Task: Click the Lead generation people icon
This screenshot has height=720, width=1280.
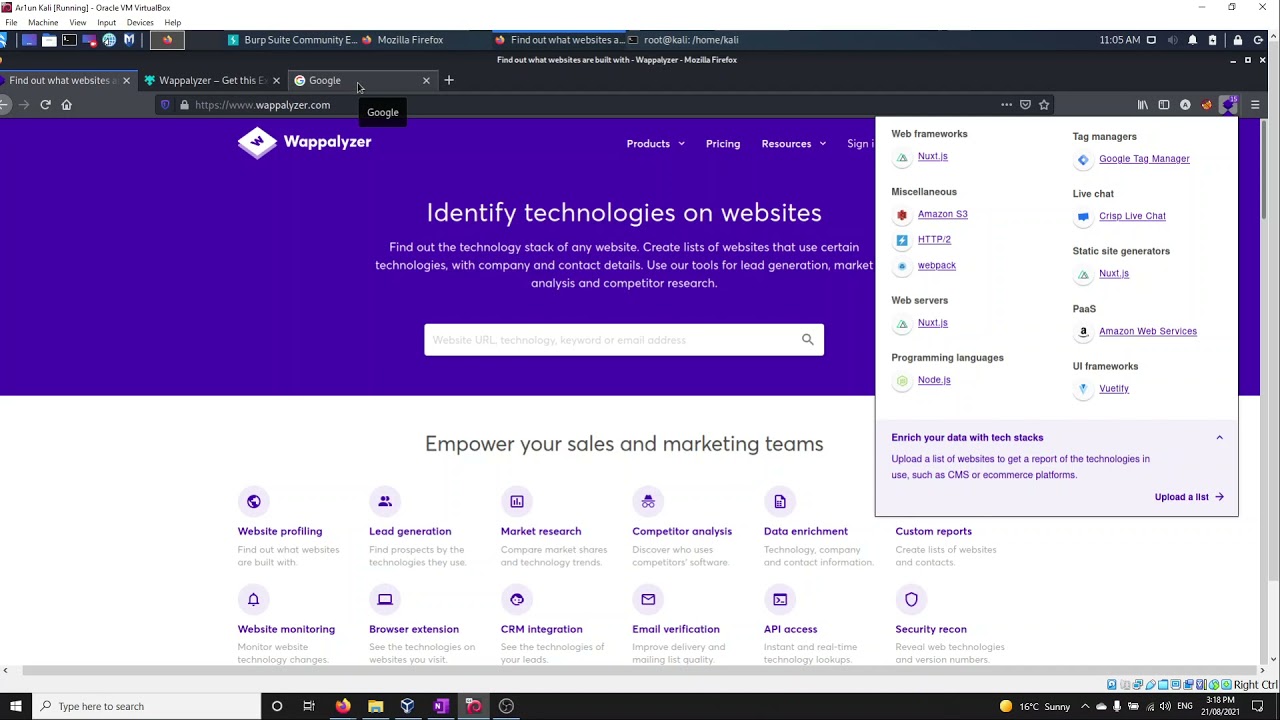Action: tap(385, 501)
